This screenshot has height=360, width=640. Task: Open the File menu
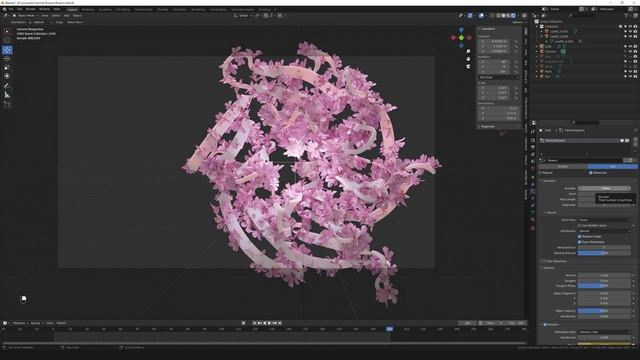point(11,9)
